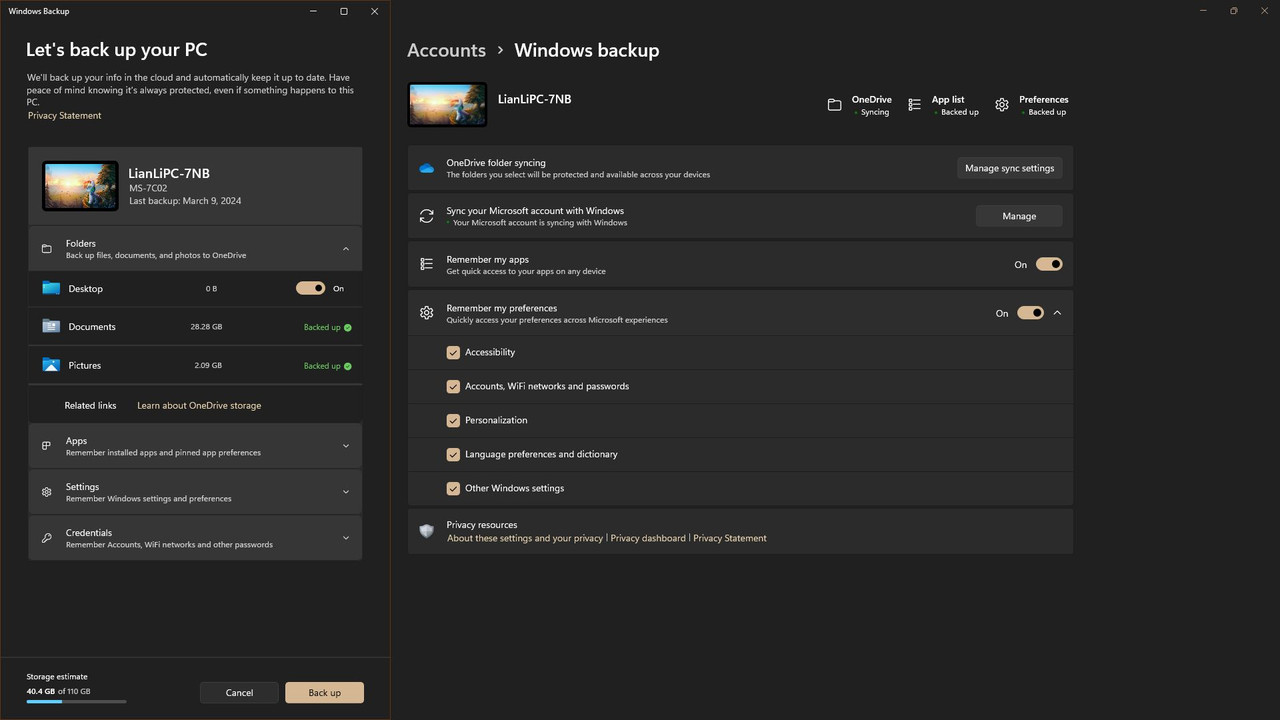Open Learn about OneDrive storage link
The image size is (1280, 720).
pyautogui.click(x=199, y=406)
